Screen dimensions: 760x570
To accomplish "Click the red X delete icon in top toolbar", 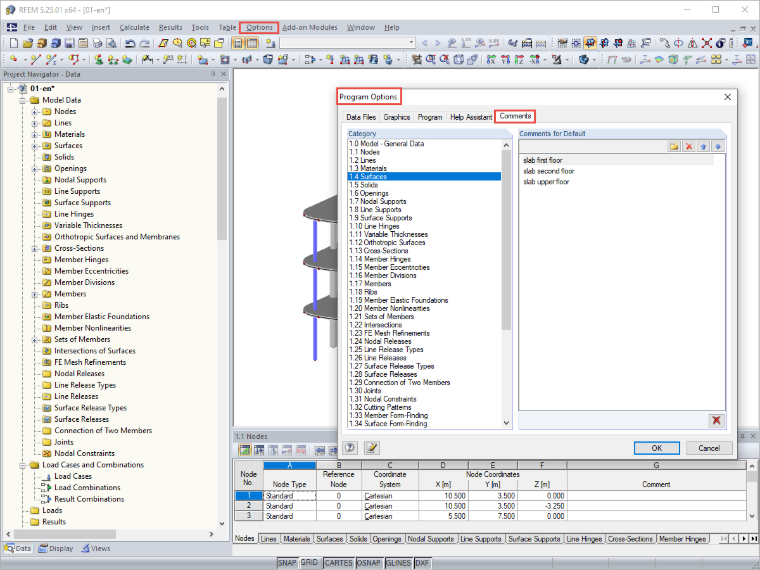I will 707,44.
